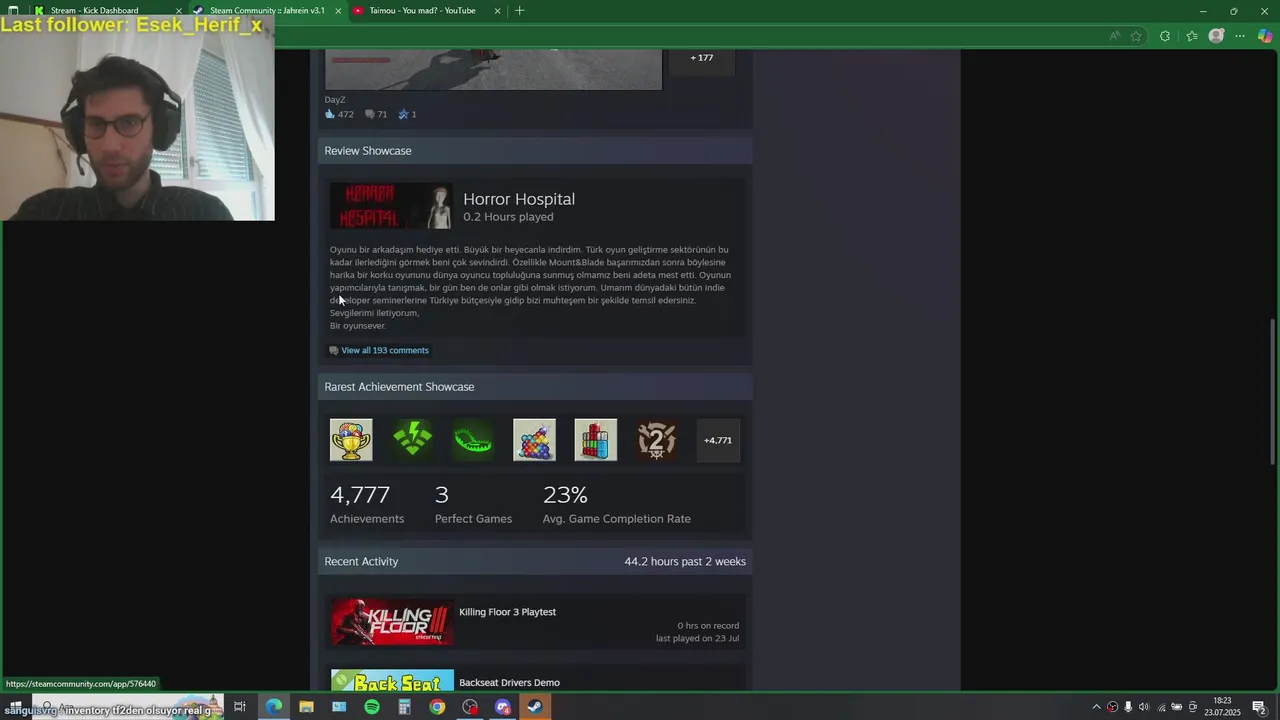Click the Rarest Achievement Showcase header
Viewport: 1280px width, 720px height.
tap(535, 387)
